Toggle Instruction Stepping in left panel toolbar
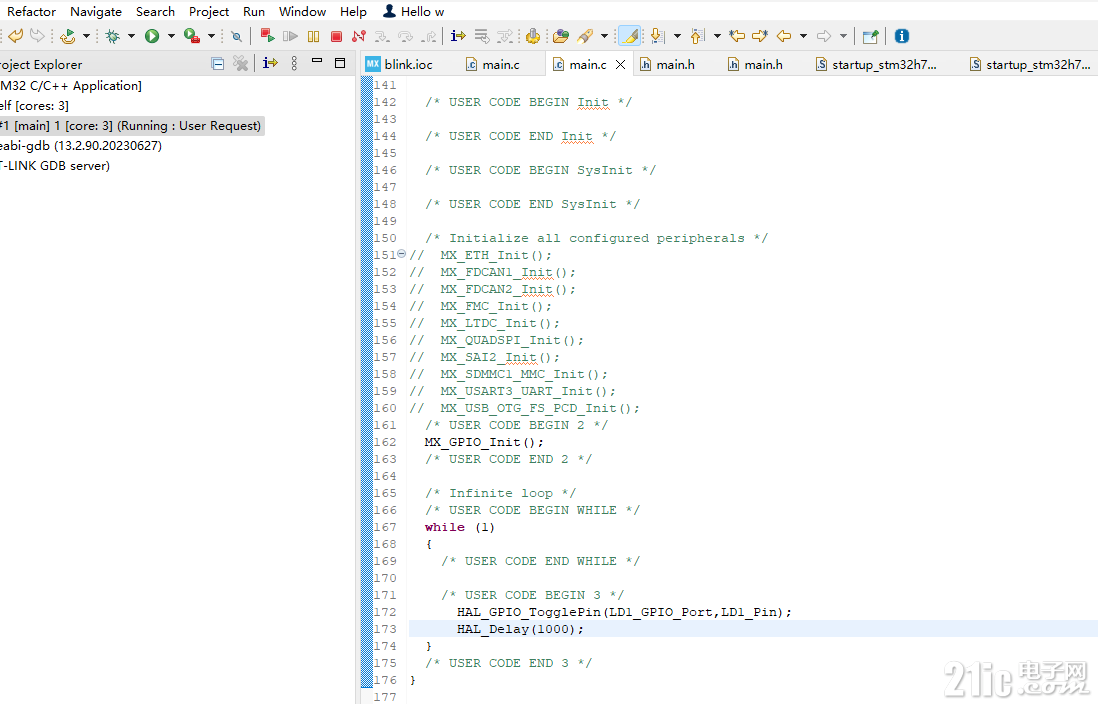The image size is (1098, 704). (270, 63)
